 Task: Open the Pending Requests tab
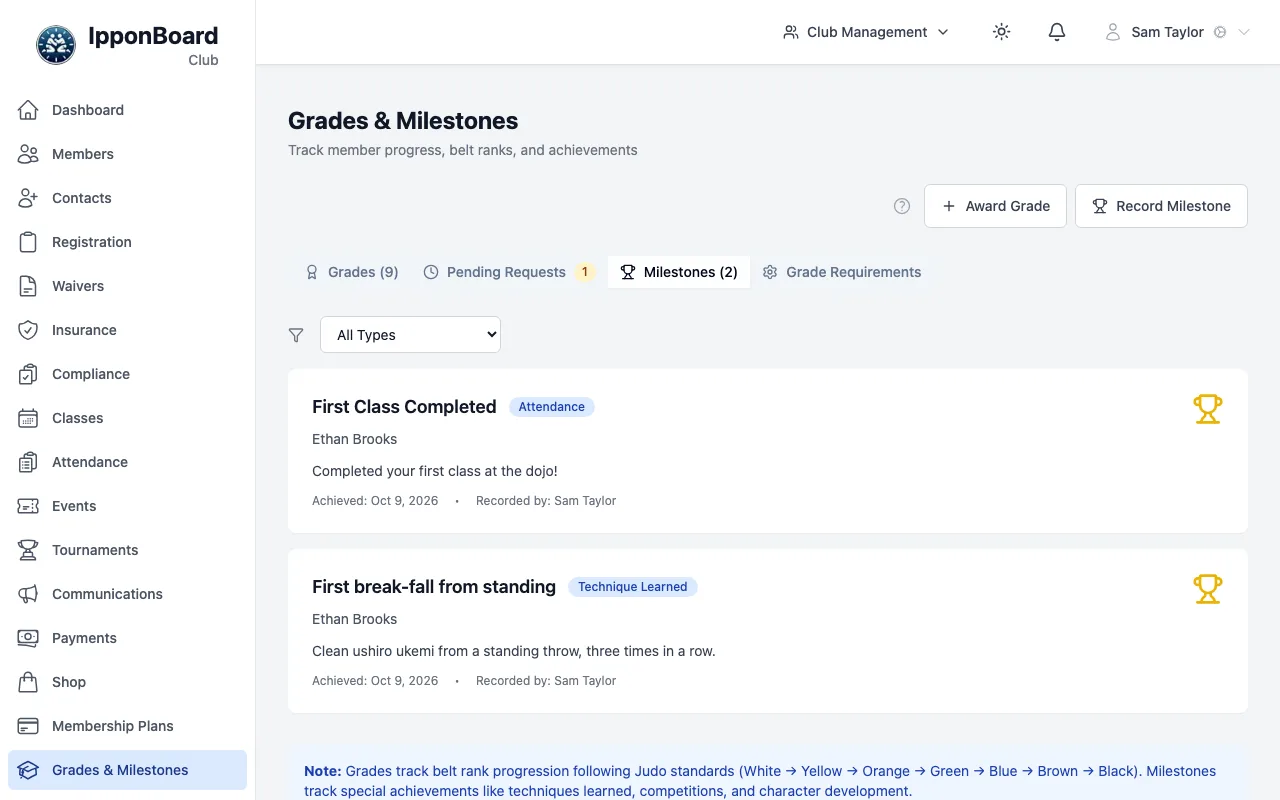click(x=509, y=272)
